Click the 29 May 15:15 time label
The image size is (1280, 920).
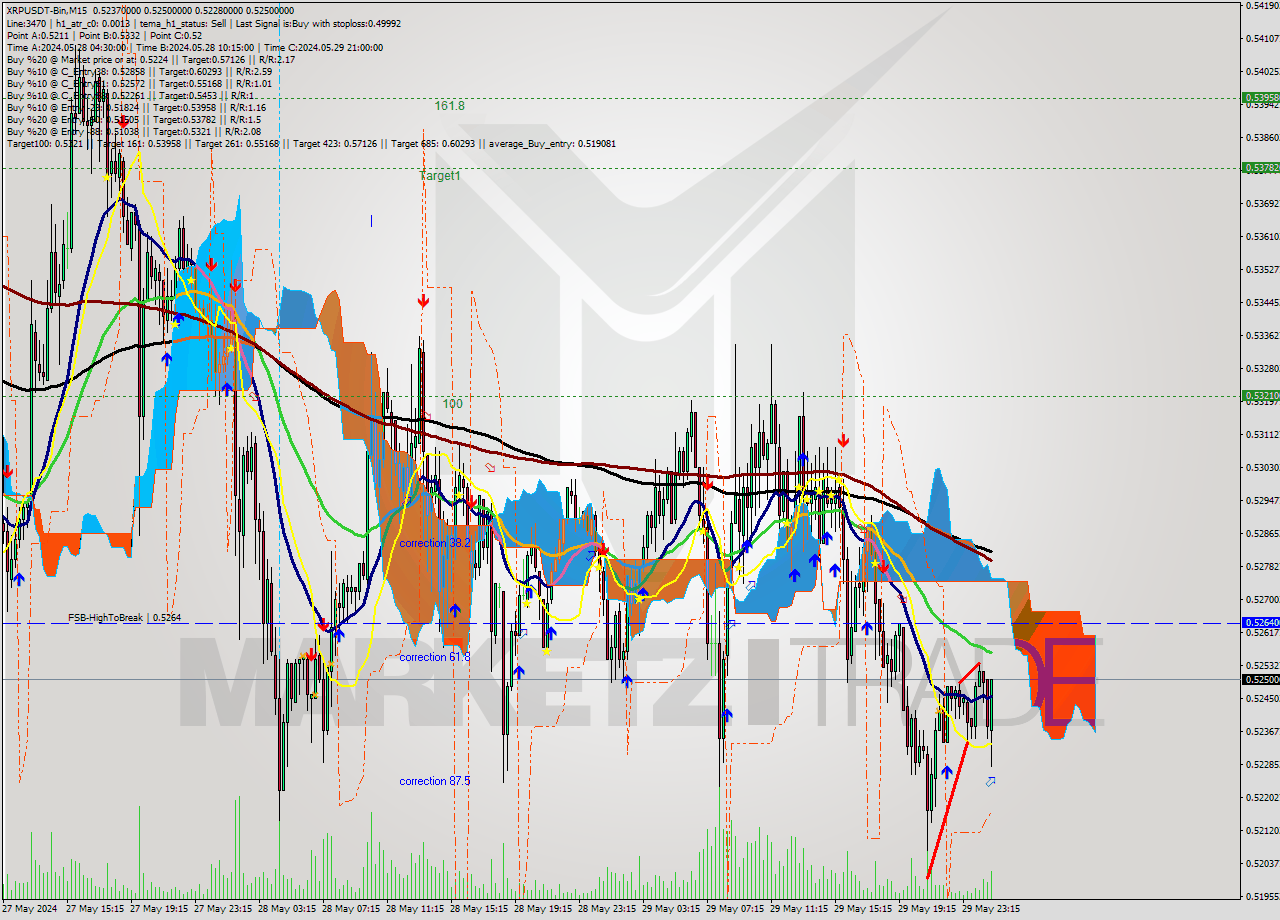[x=862, y=909]
